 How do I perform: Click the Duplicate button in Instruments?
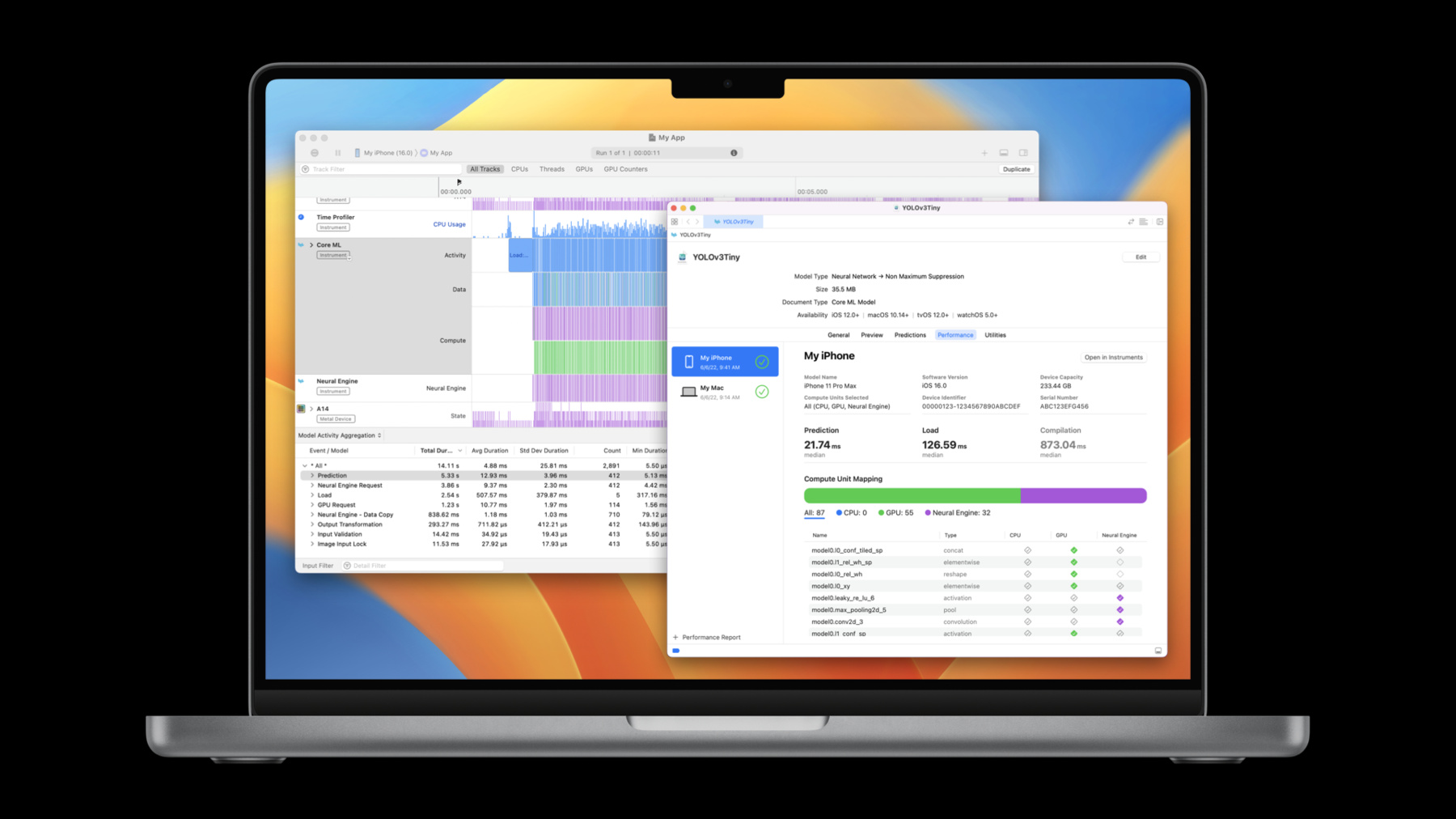pyautogui.click(x=1017, y=169)
